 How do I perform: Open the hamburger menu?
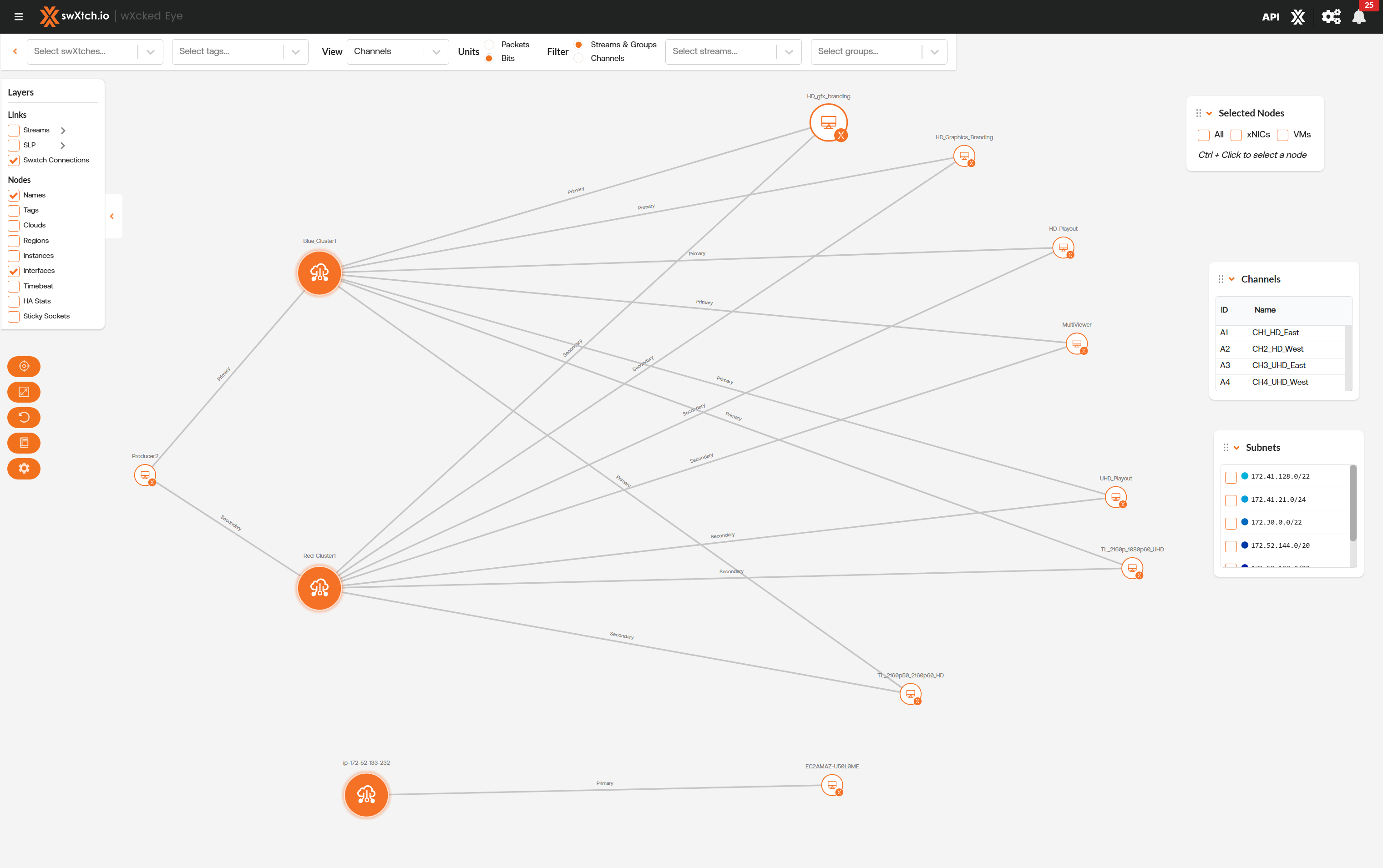coord(18,17)
